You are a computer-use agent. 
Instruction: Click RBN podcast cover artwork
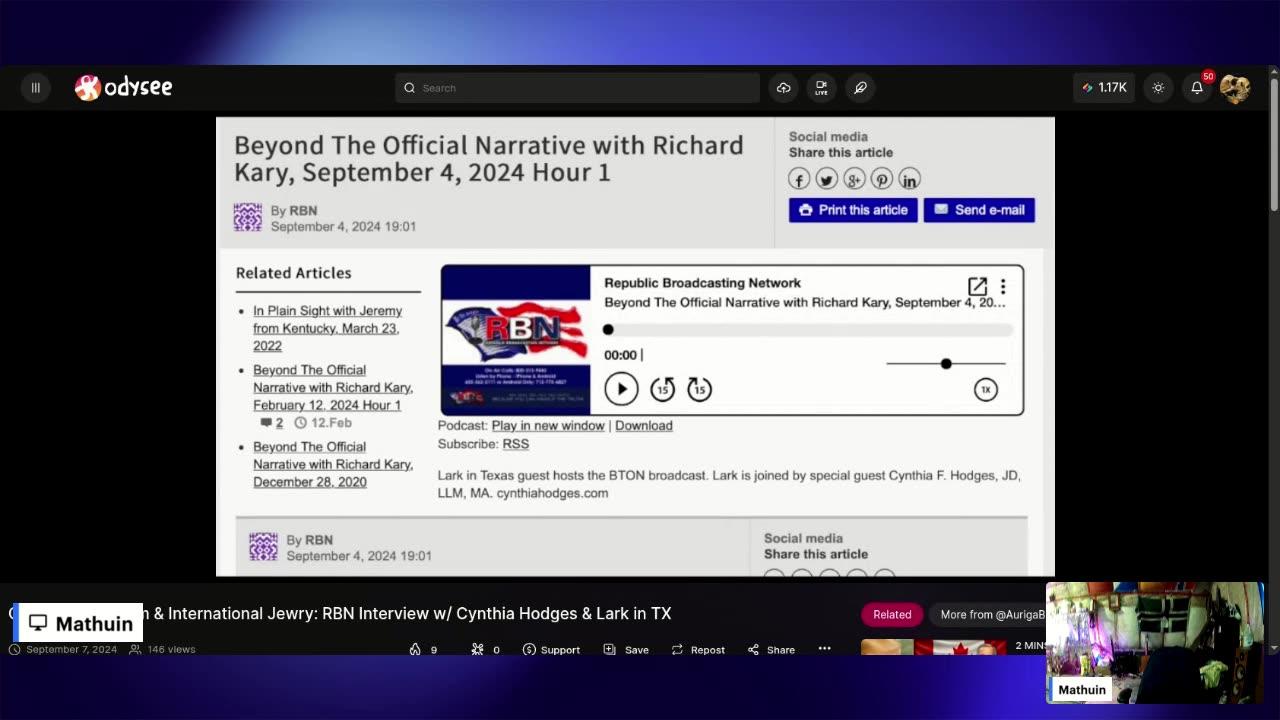click(x=516, y=340)
